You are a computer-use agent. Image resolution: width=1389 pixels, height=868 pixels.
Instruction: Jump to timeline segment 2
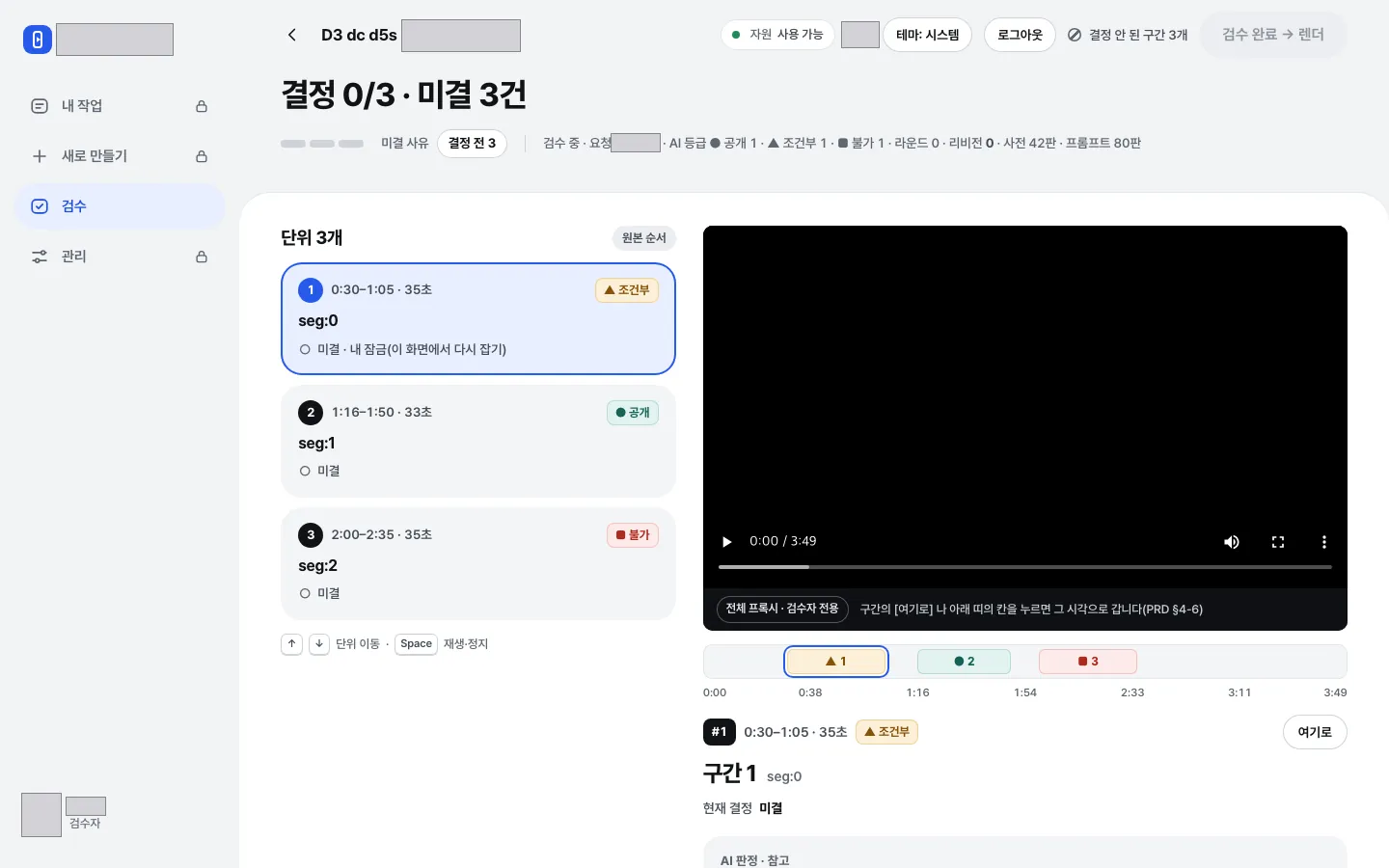[x=964, y=662]
